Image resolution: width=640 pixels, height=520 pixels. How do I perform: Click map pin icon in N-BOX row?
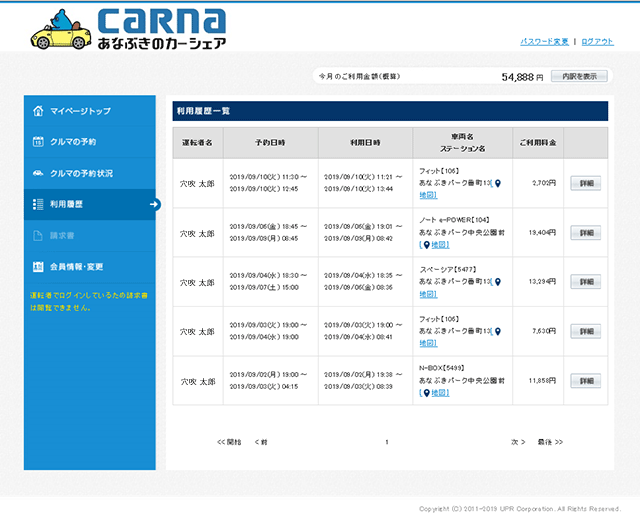424,393
